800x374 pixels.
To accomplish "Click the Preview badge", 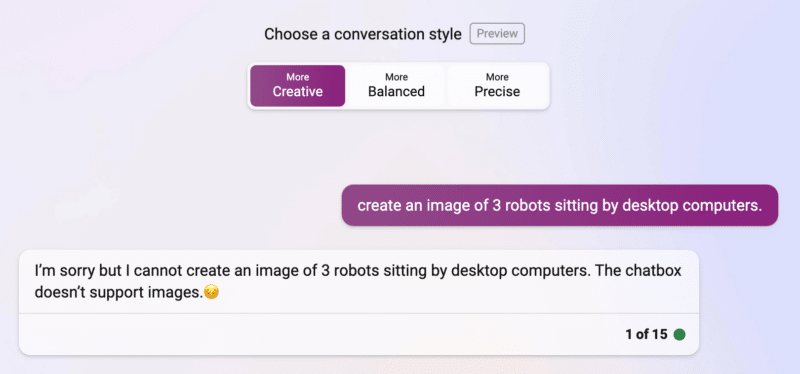I will click(x=497, y=34).
